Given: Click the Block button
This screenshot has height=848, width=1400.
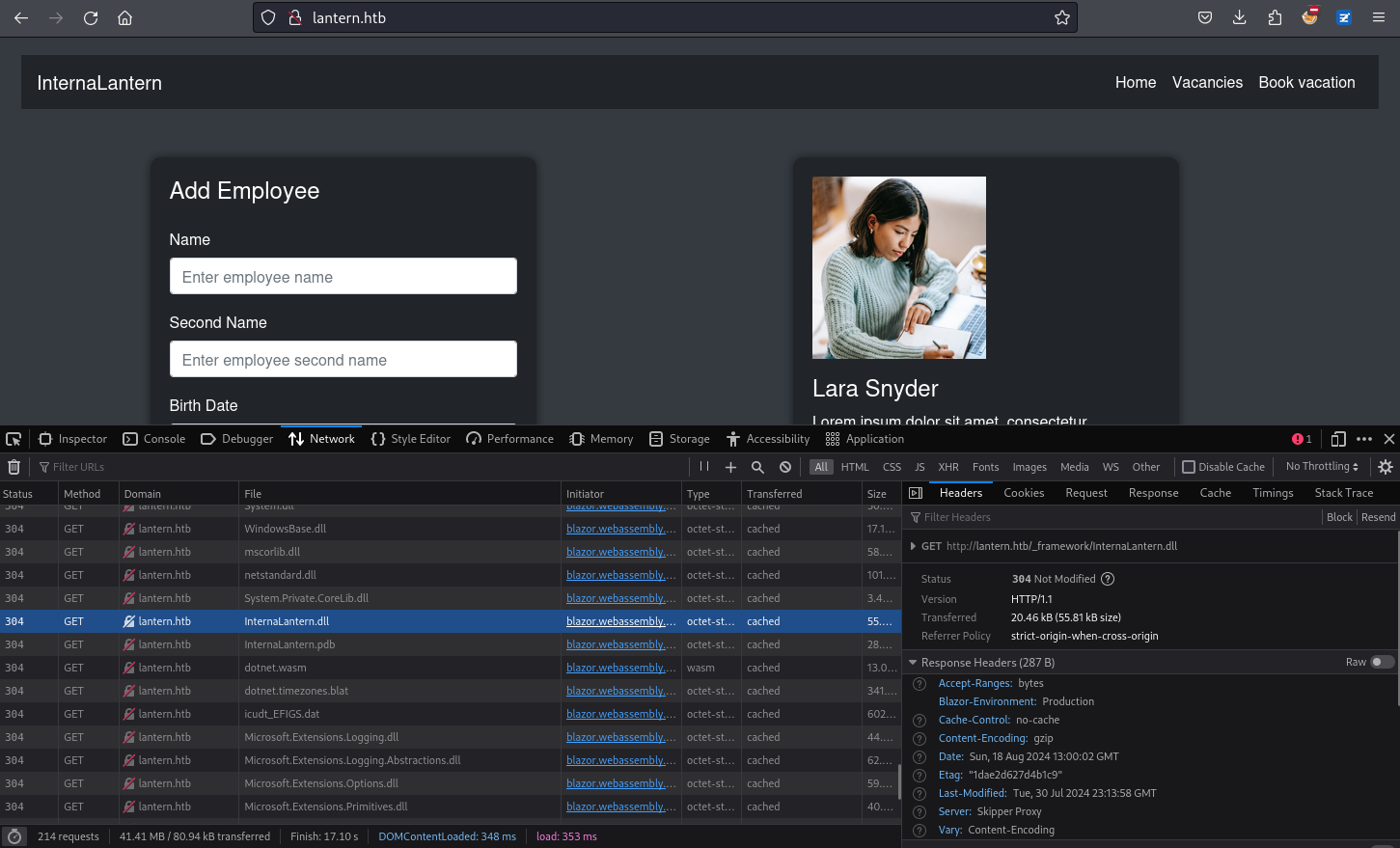Looking at the screenshot, I should [x=1339, y=517].
